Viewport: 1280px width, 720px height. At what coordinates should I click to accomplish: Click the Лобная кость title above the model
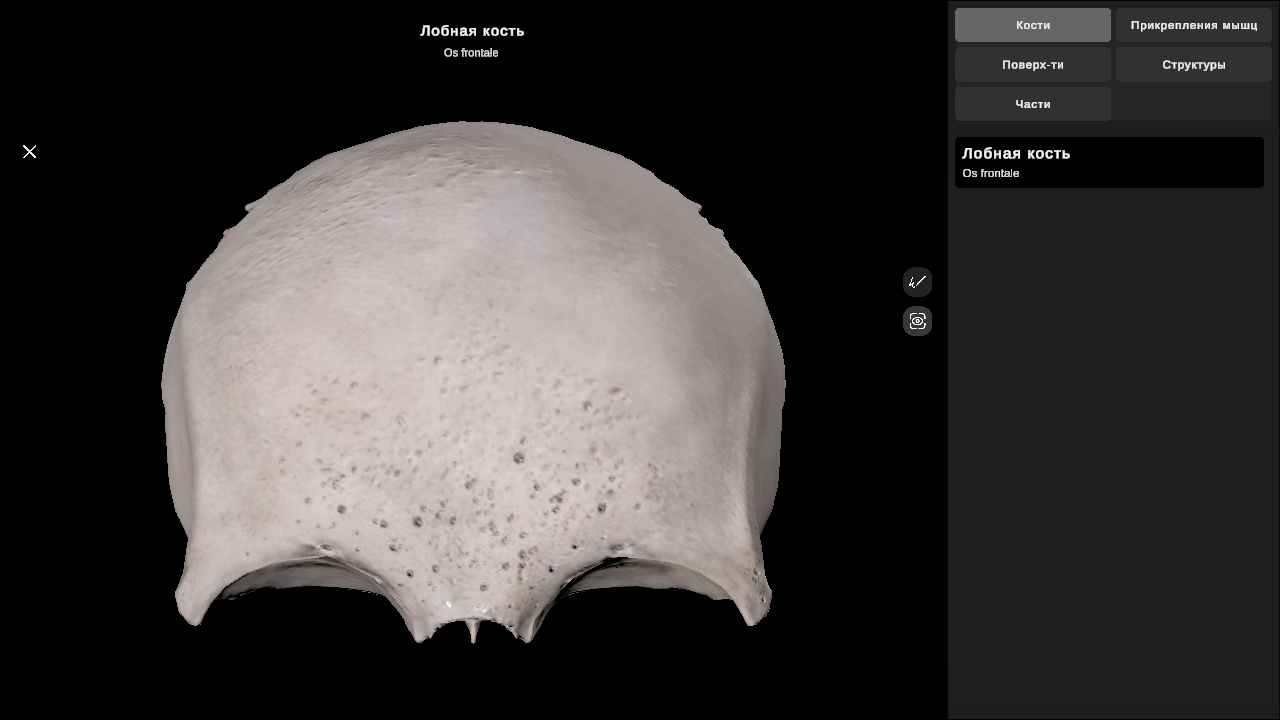pyautogui.click(x=472, y=31)
